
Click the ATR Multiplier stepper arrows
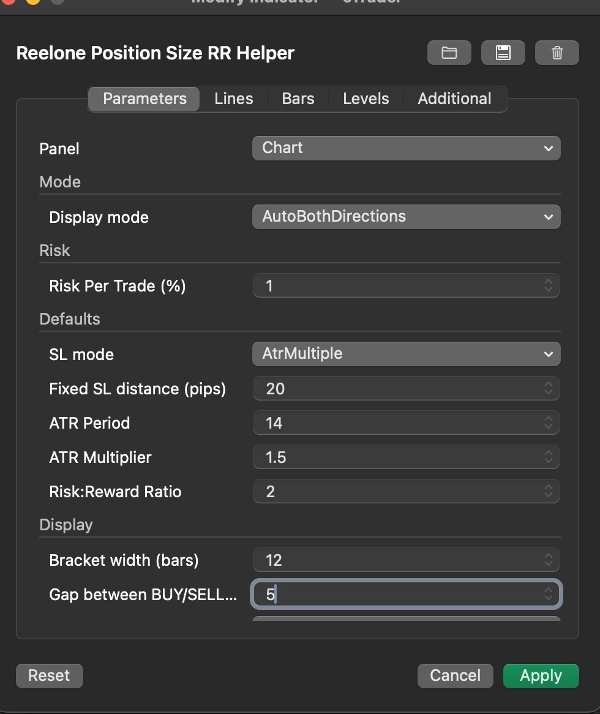(x=548, y=457)
